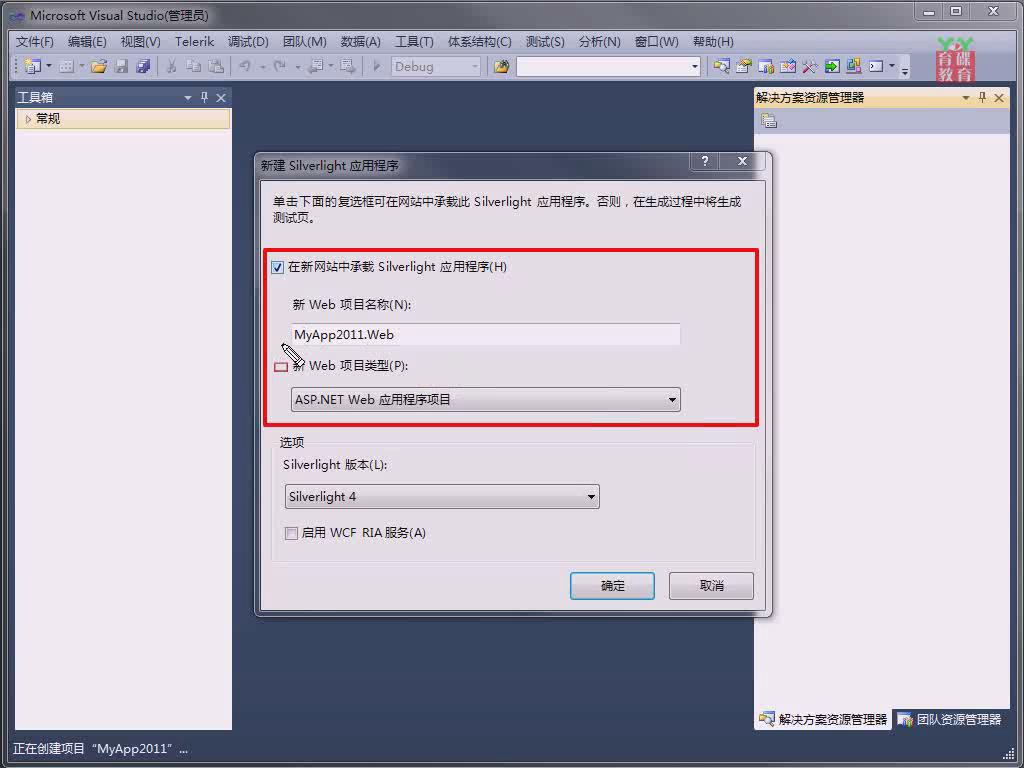The width and height of the screenshot is (1024, 768).
Task: Click the Copy toolbar icon
Action: click(x=193, y=66)
